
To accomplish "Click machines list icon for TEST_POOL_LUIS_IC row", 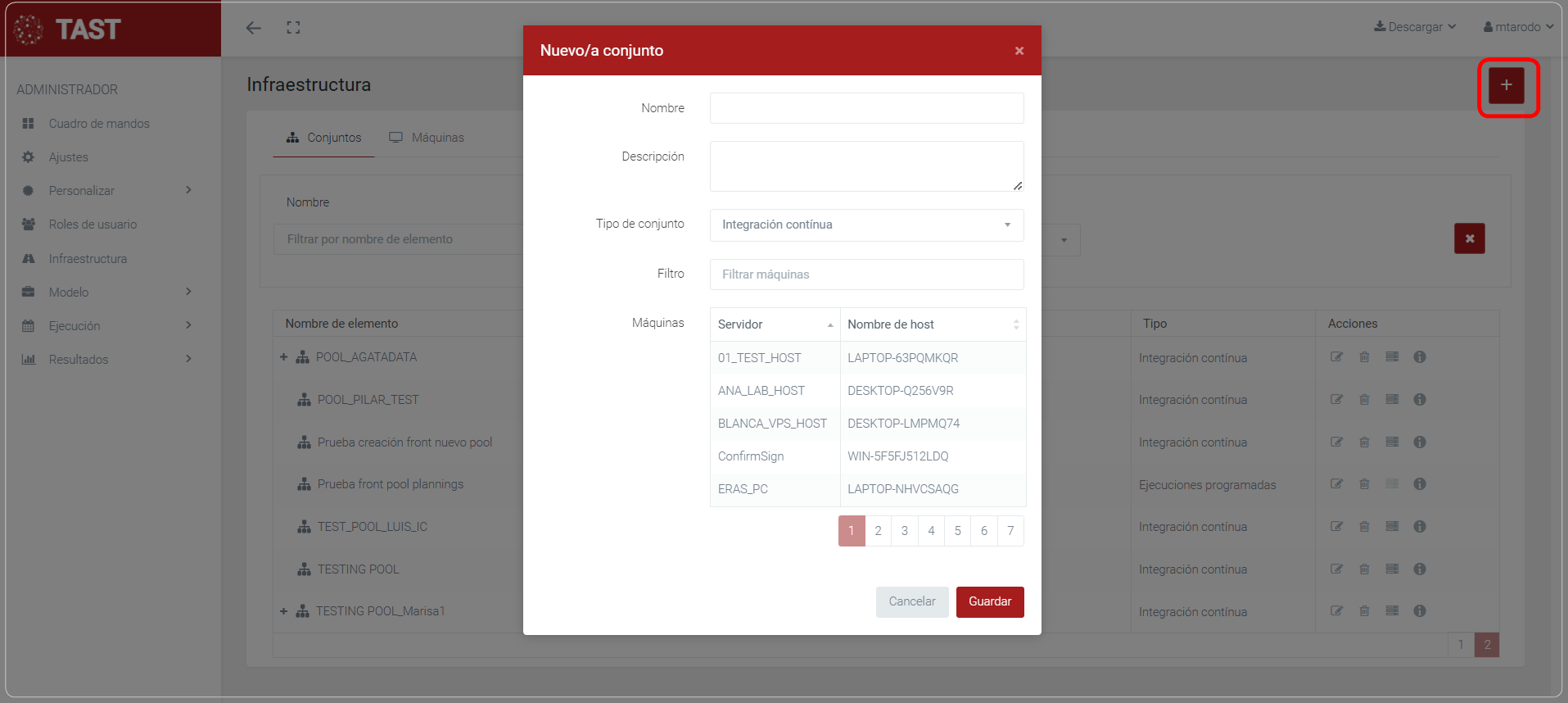I will pos(1392,527).
